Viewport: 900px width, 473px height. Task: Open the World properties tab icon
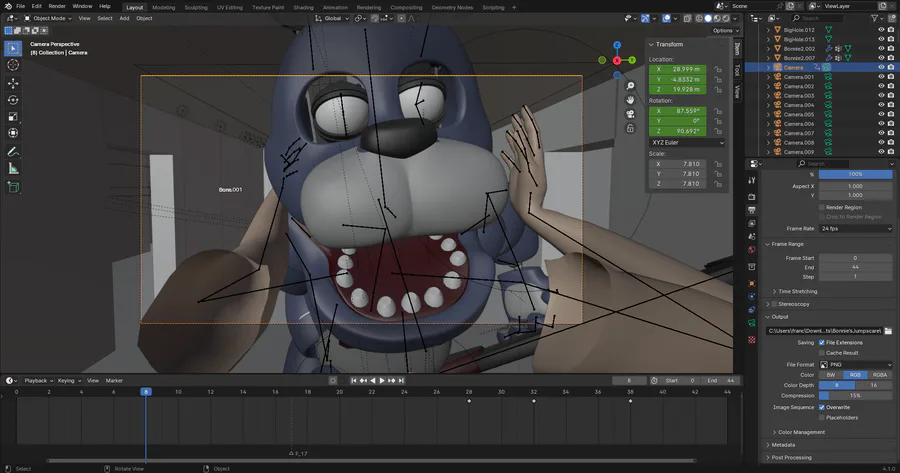[752, 250]
